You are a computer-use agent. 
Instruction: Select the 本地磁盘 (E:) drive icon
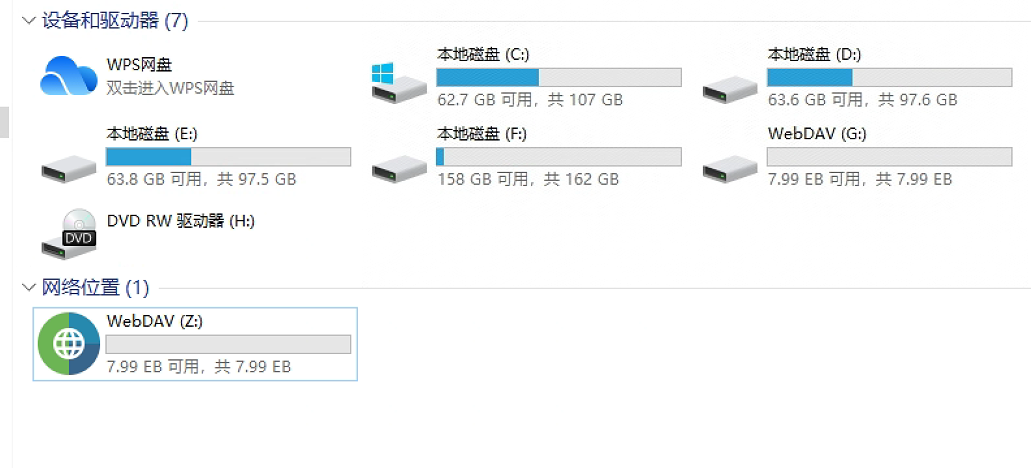pos(69,167)
